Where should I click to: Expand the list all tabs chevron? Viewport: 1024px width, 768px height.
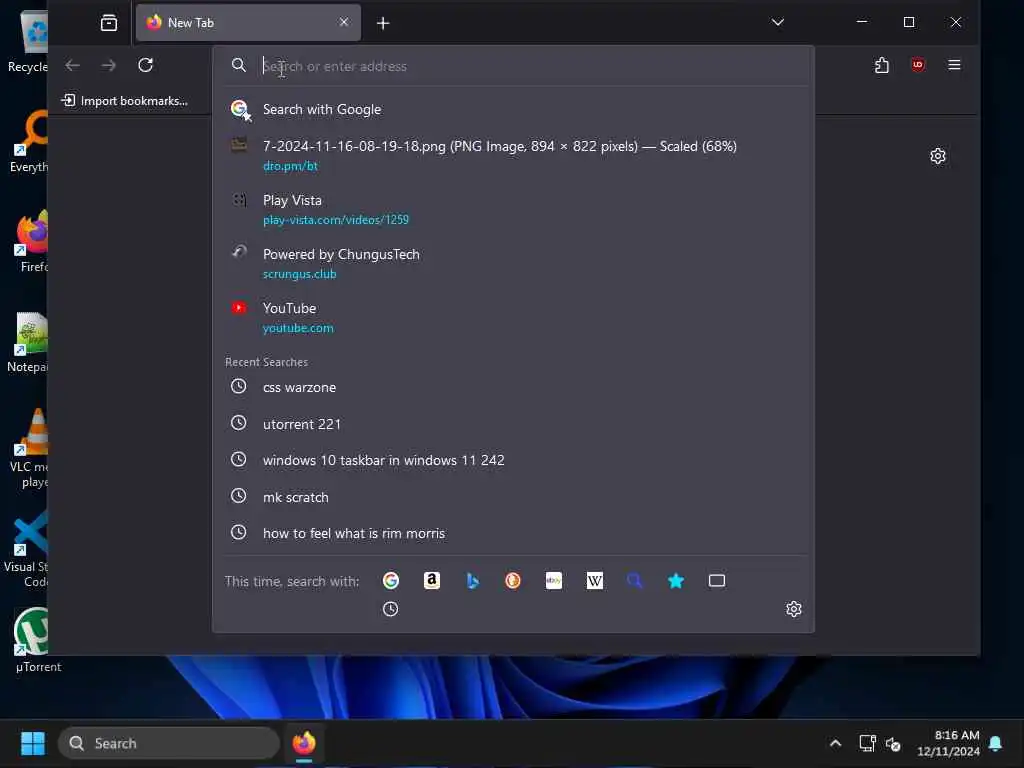tap(777, 22)
